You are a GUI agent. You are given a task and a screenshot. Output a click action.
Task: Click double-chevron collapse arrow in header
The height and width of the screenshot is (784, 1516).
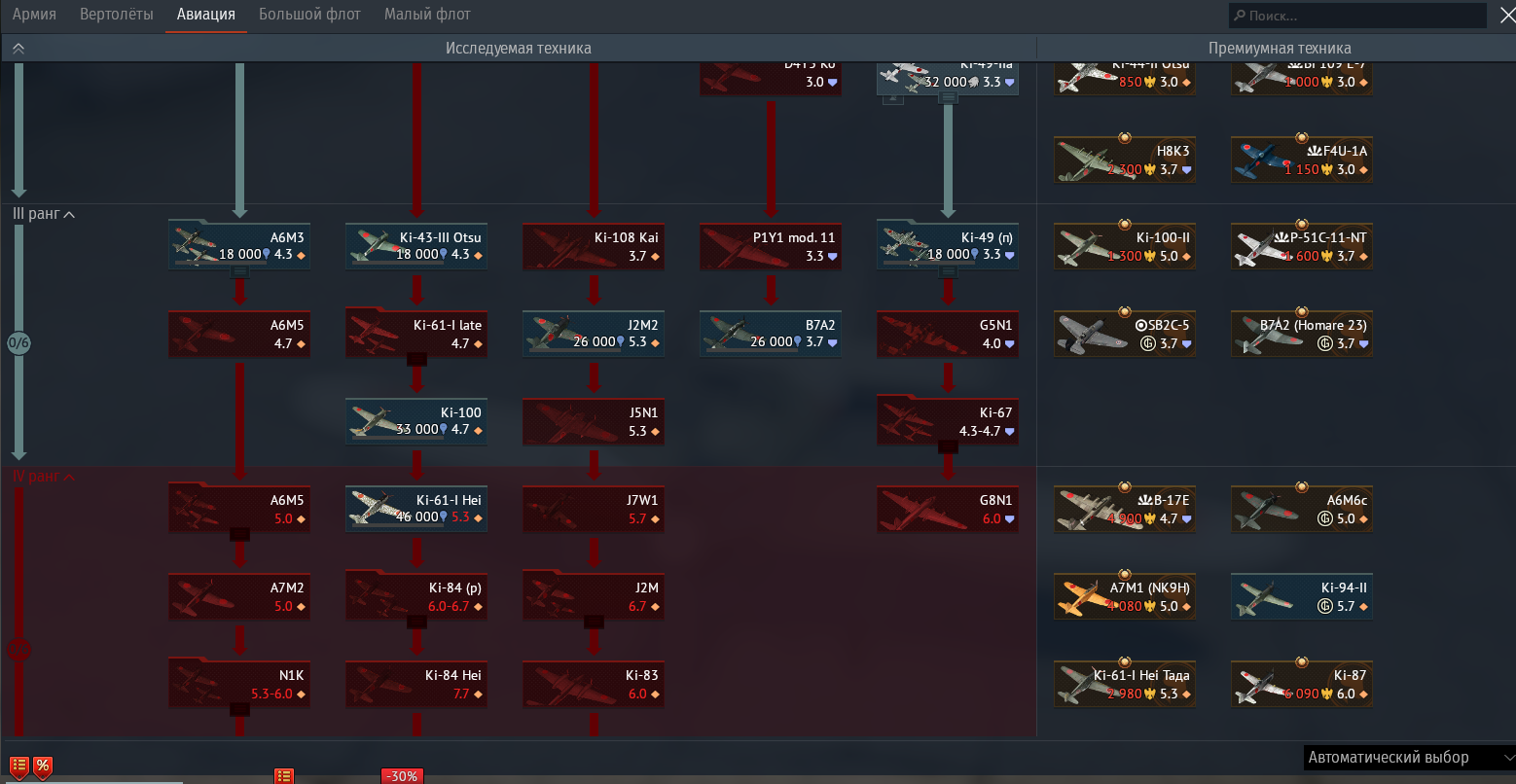pos(18,49)
